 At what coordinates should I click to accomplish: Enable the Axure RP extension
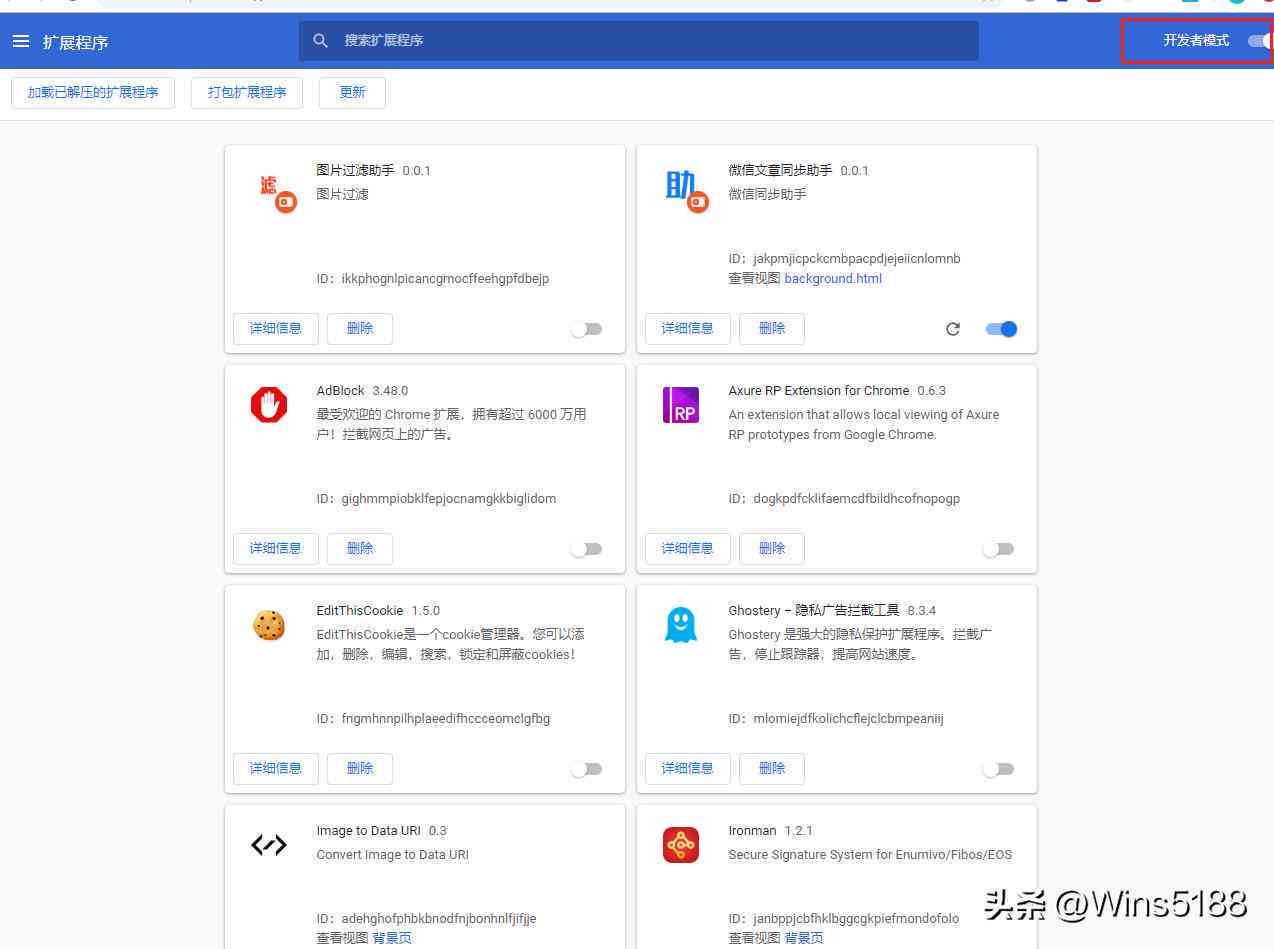point(998,549)
